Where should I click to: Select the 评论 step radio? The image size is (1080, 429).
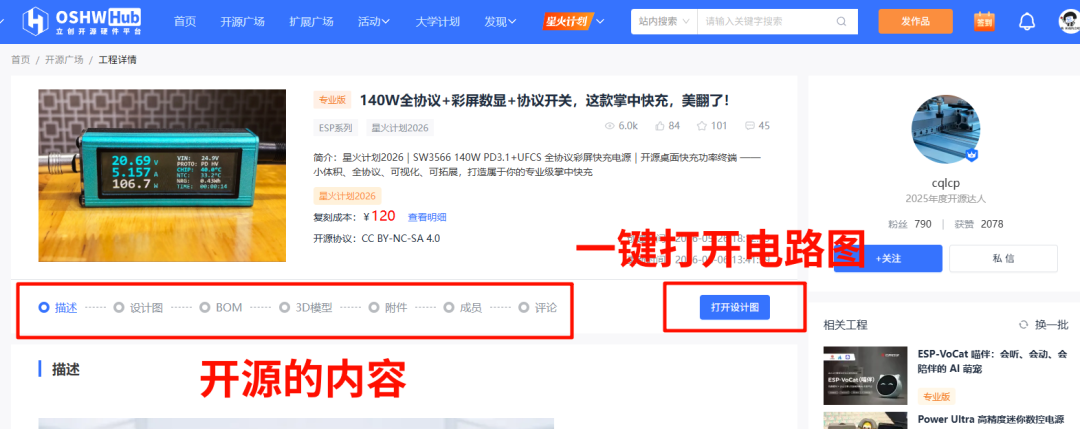tap(523, 307)
